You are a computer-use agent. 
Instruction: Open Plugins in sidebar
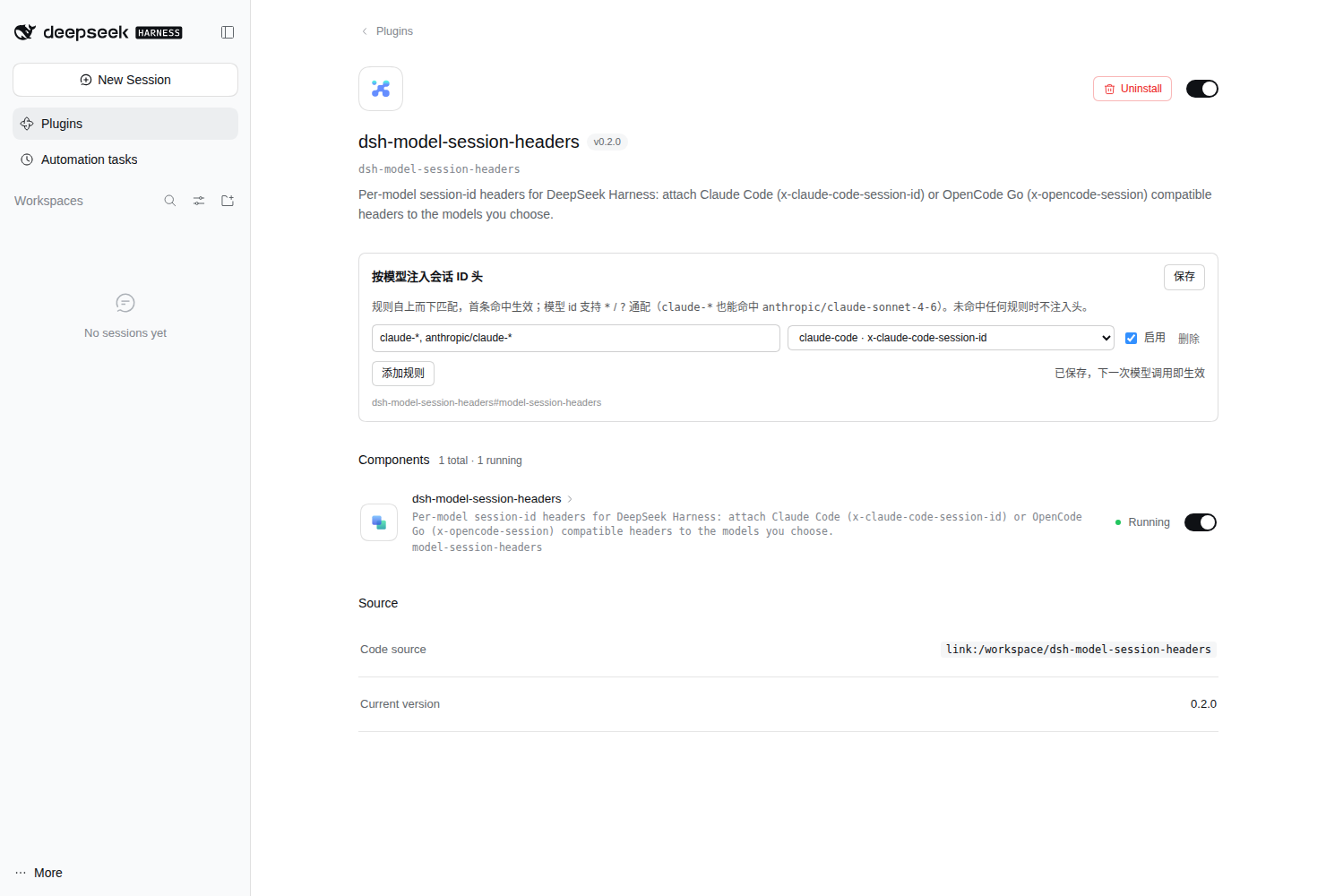pos(125,124)
